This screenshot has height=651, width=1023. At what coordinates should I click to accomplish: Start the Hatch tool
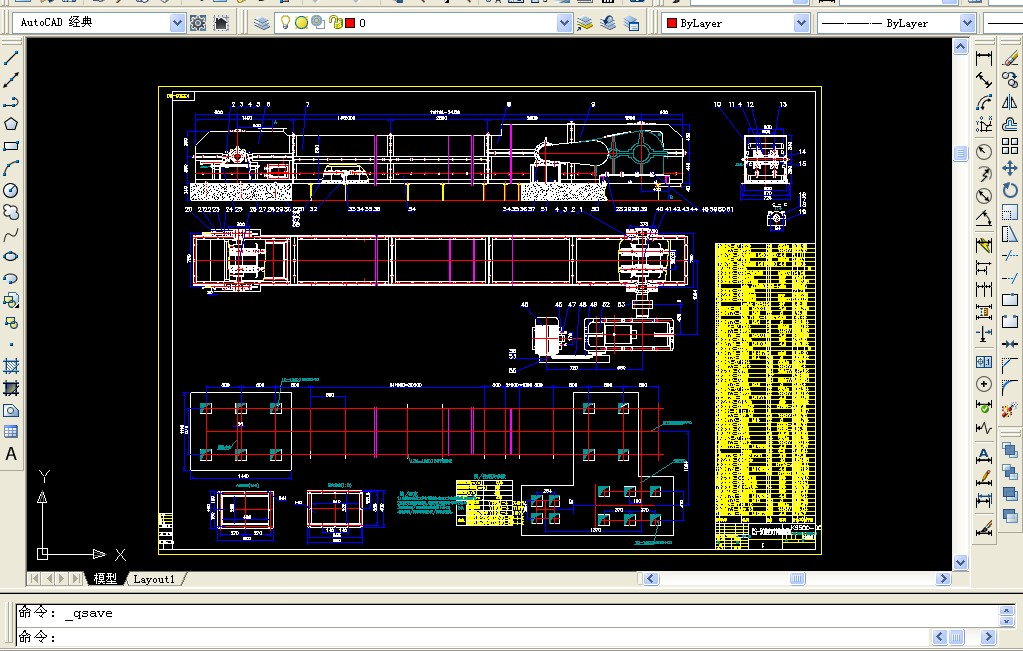click(11, 366)
